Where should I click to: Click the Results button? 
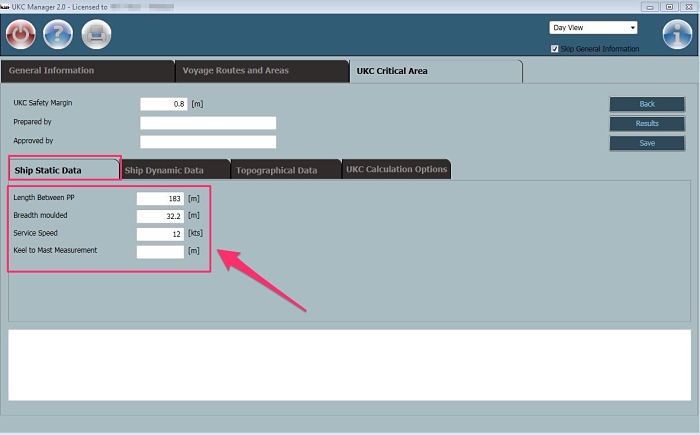click(x=647, y=124)
